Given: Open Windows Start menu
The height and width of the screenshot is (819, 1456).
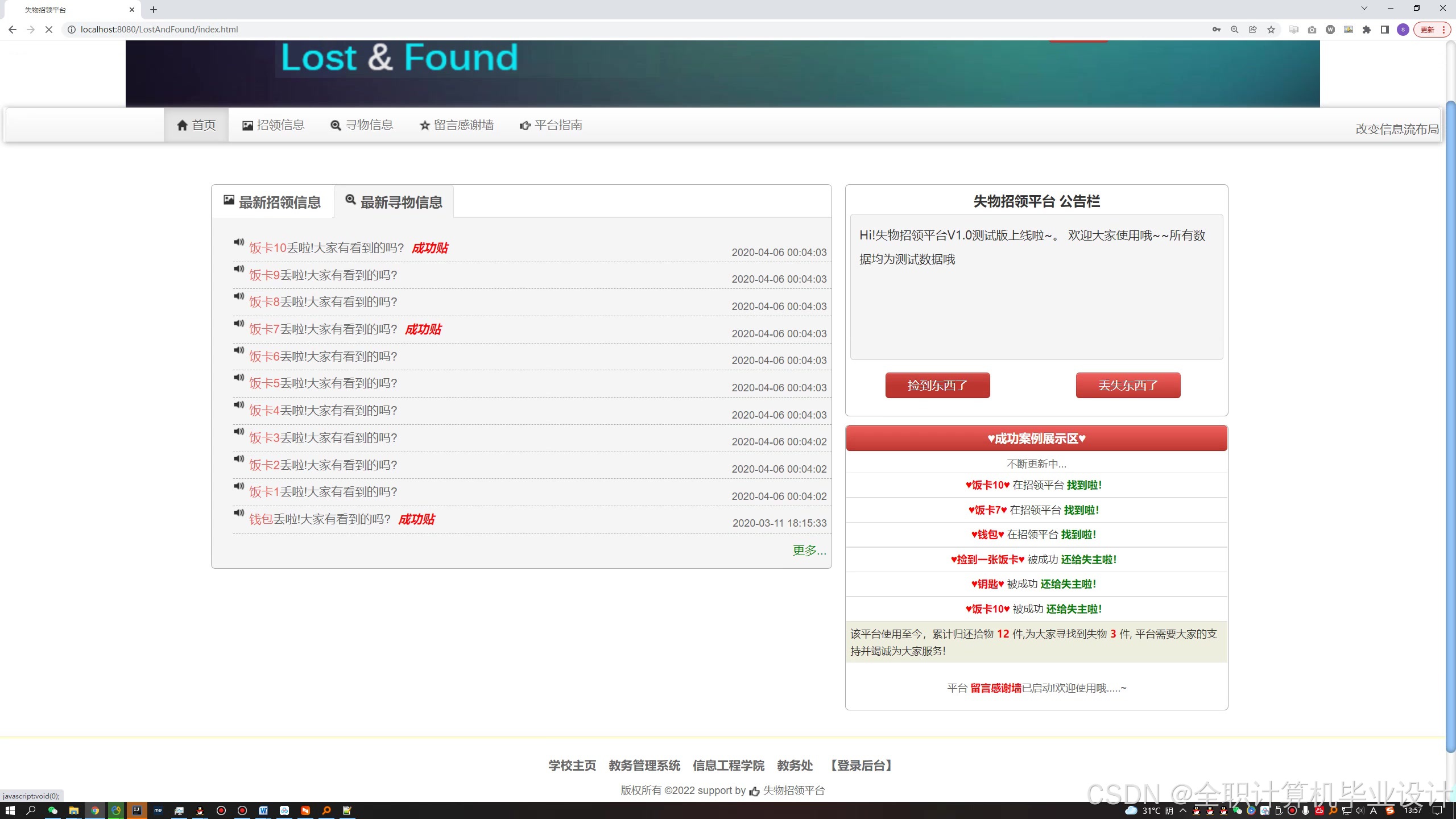Looking at the screenshot, I should 10,810.
